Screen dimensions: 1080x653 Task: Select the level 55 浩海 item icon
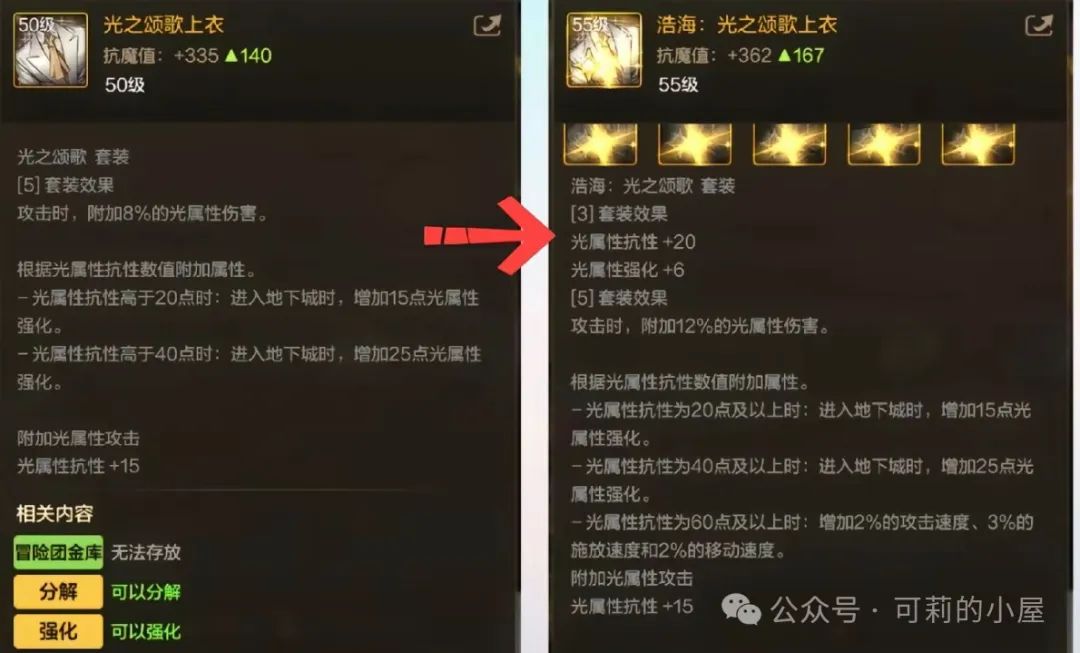(604, 50)
